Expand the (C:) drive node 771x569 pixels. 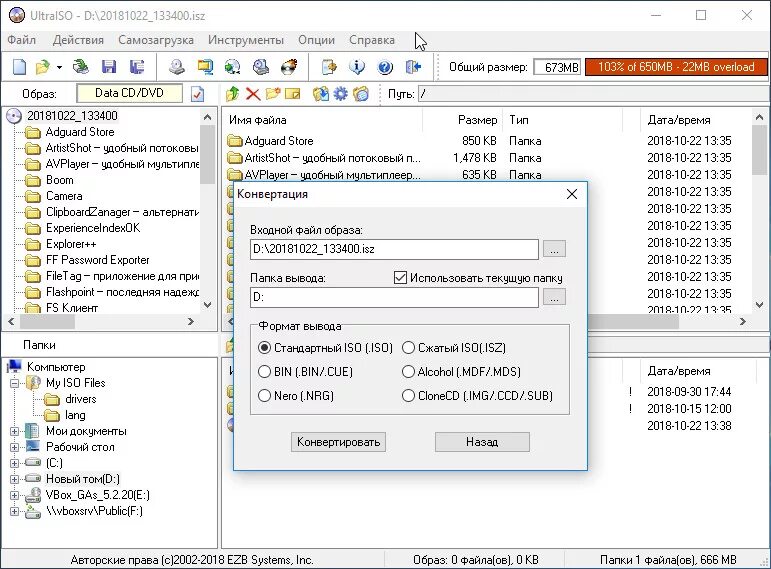[14, 463]
